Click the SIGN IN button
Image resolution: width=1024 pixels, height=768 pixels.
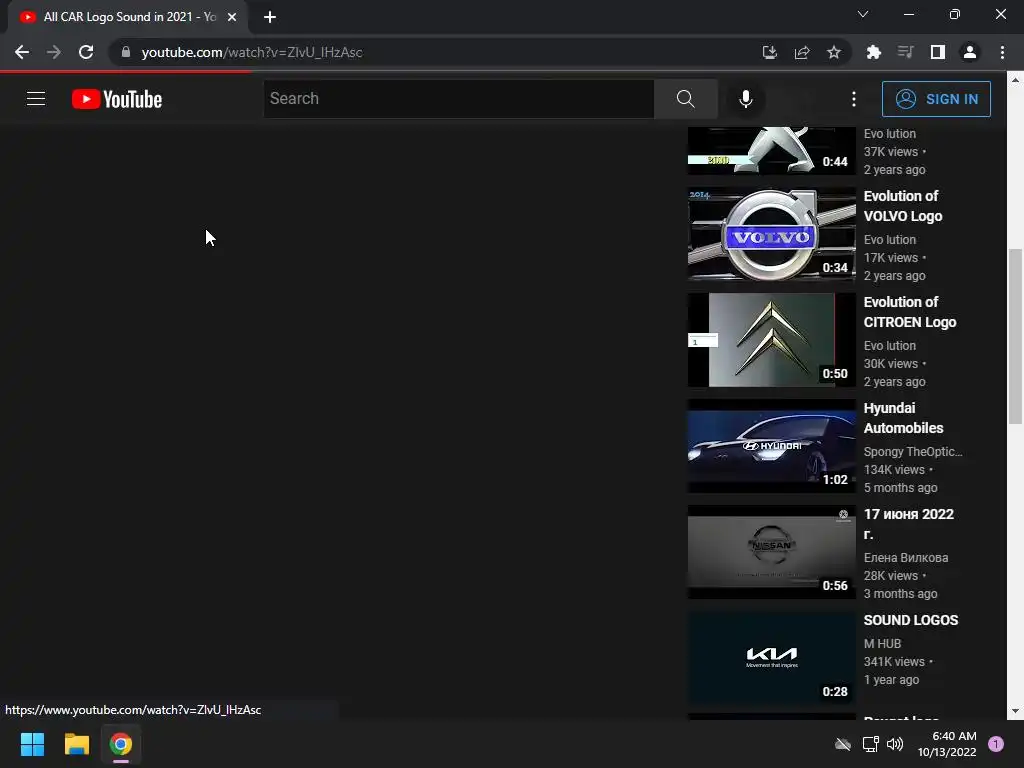point(936,99)
